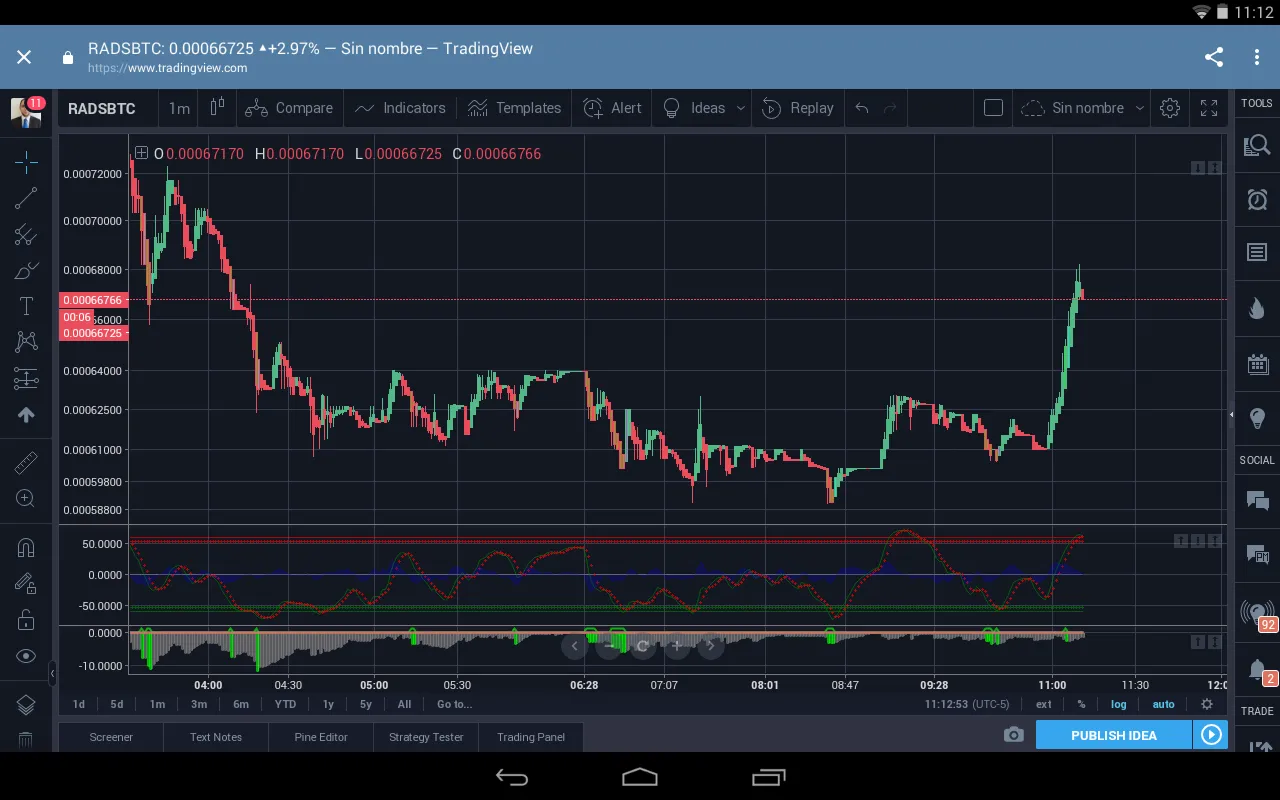Hide all drawing tools with eye icon

click(26, 656)
